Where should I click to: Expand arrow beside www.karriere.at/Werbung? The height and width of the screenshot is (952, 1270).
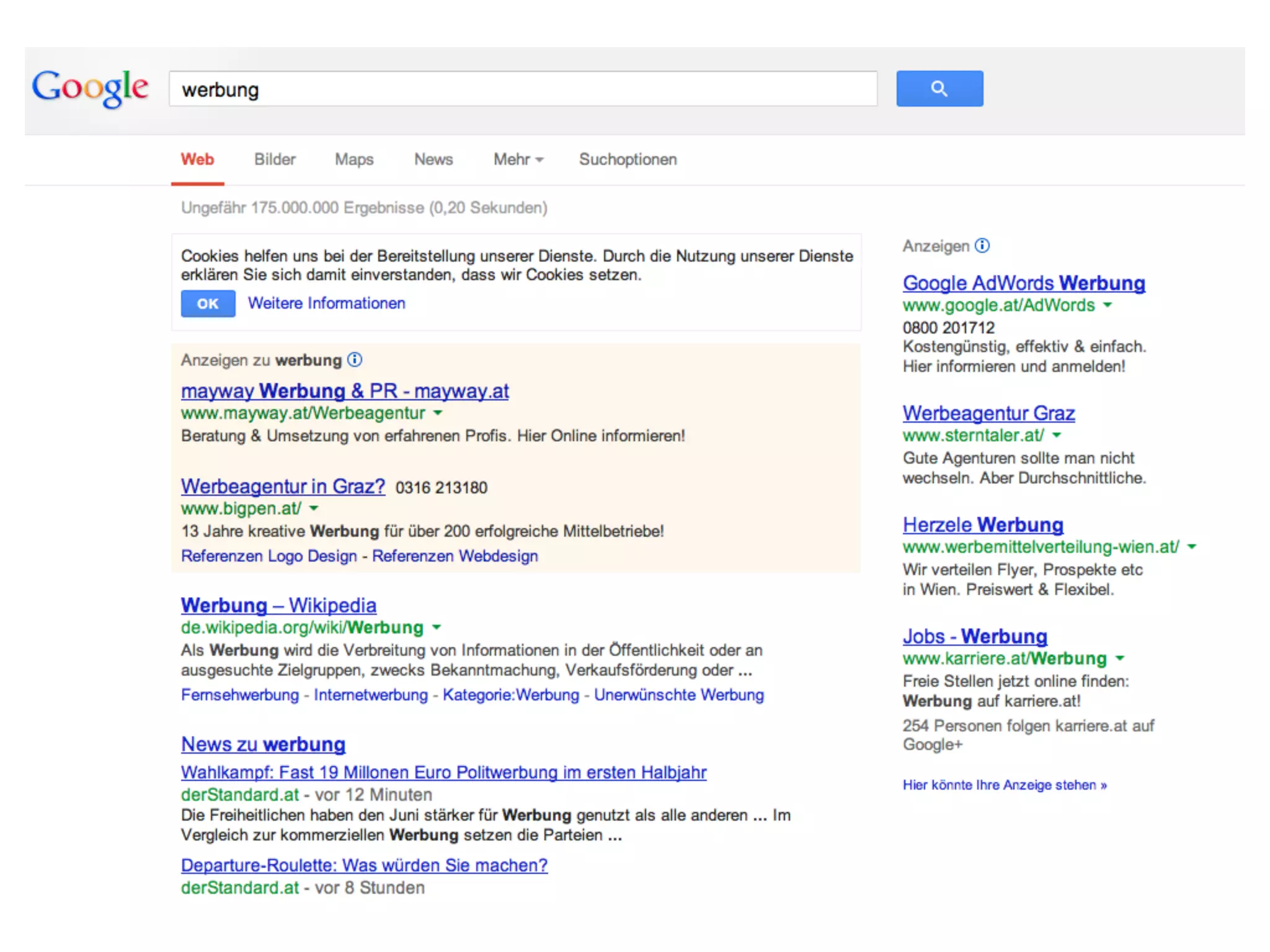click(1120, 658)
